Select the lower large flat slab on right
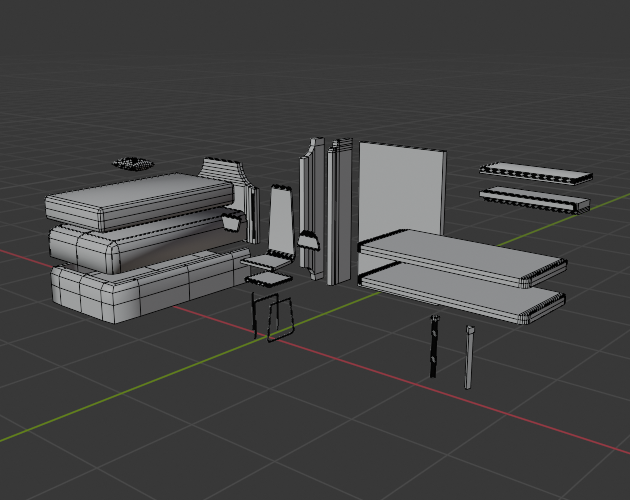The image size is (630, 500). click(462, 295)
